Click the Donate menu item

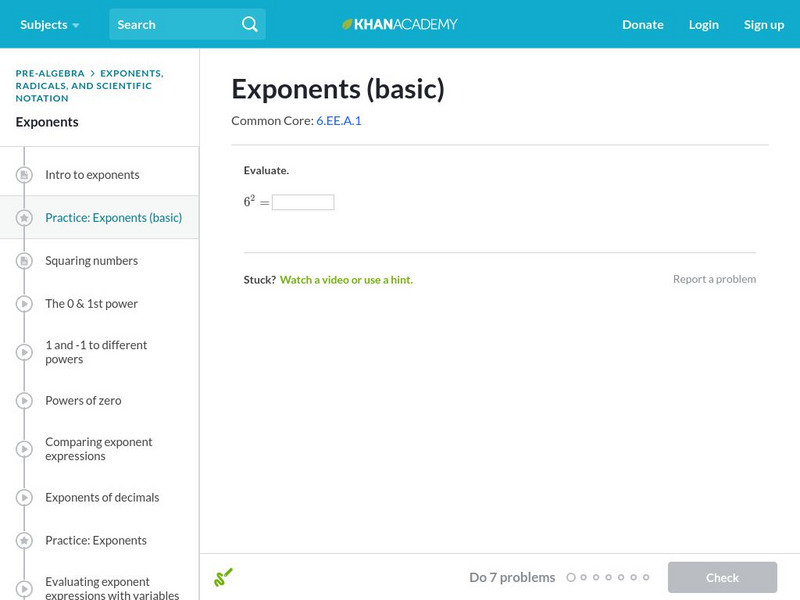click(641, 24)
